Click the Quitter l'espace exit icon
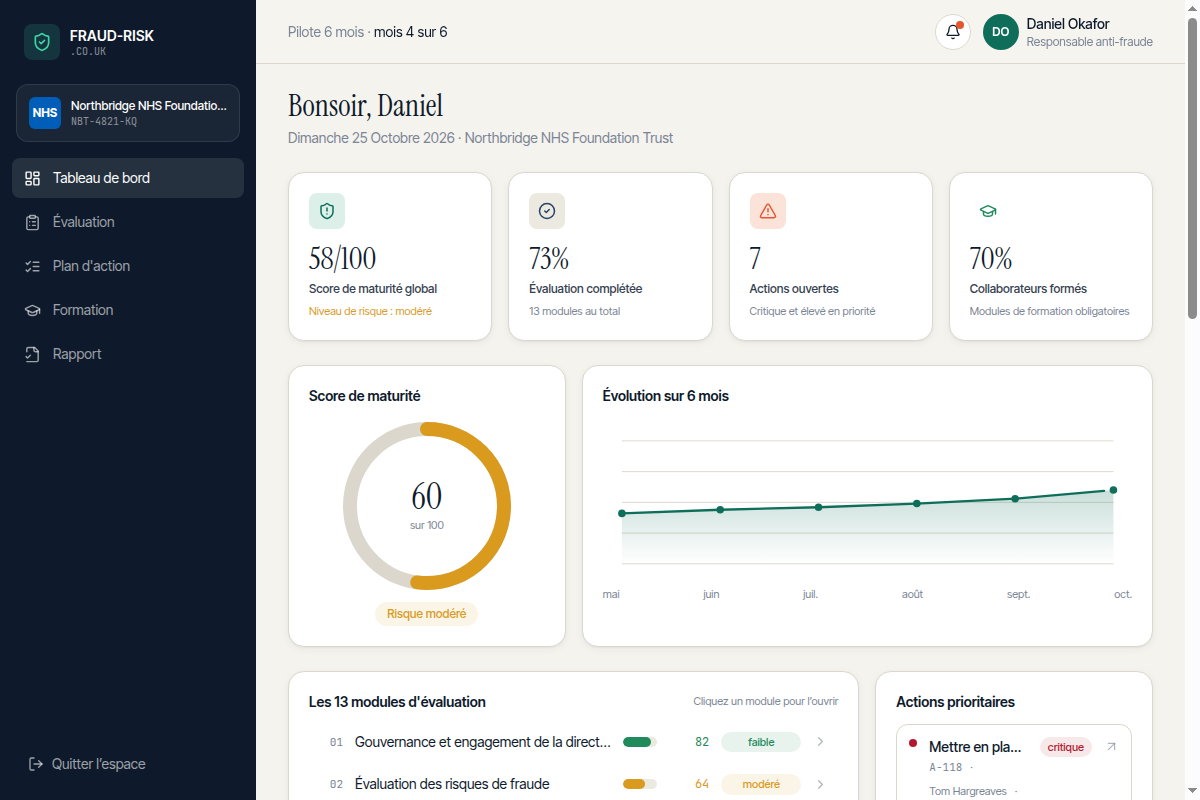The image size is (1200, 800). [x=36, y=764]
